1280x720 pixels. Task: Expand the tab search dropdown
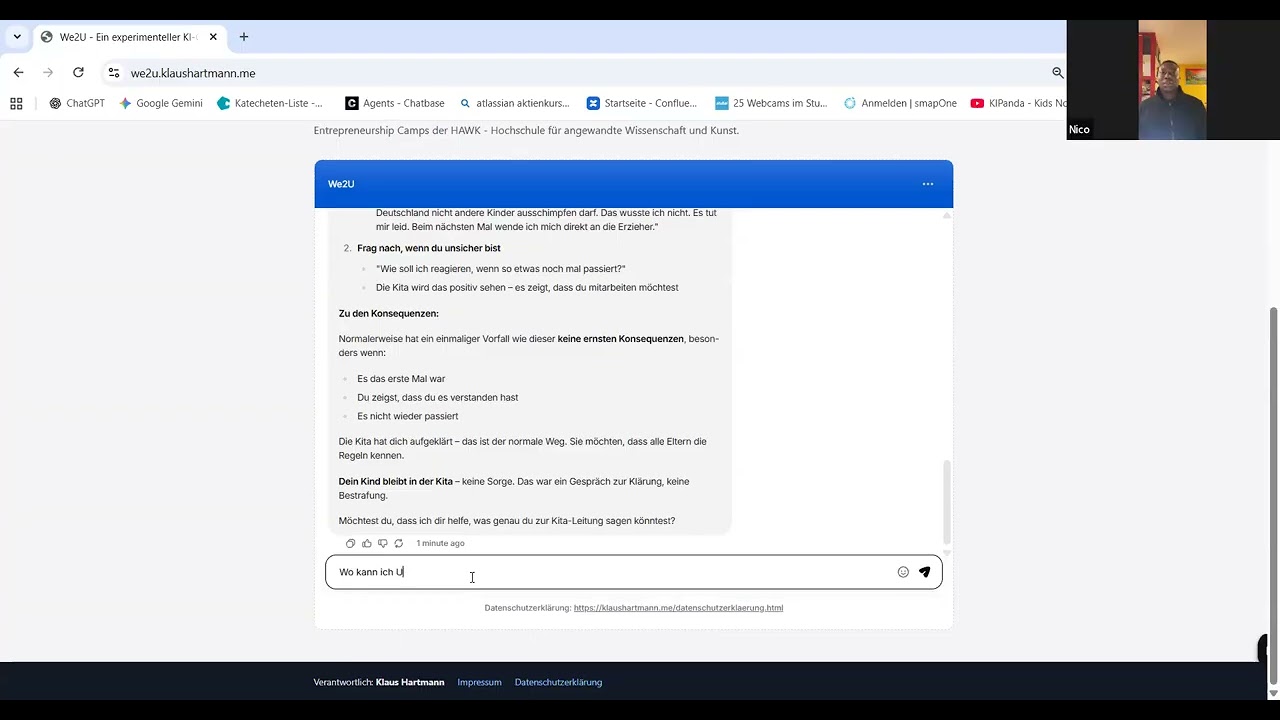(x=17, y=37)
